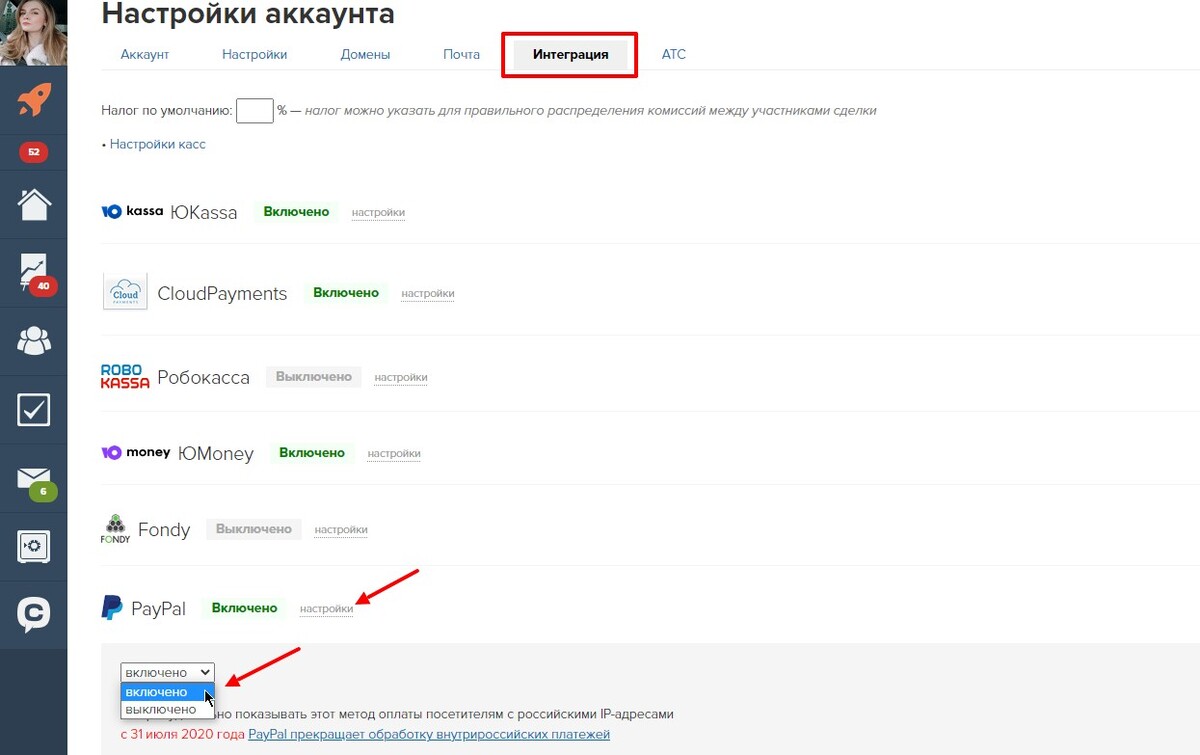Open настройки link for ЮKassa
Screen dimensions: 1200x755
click(378, 212)
